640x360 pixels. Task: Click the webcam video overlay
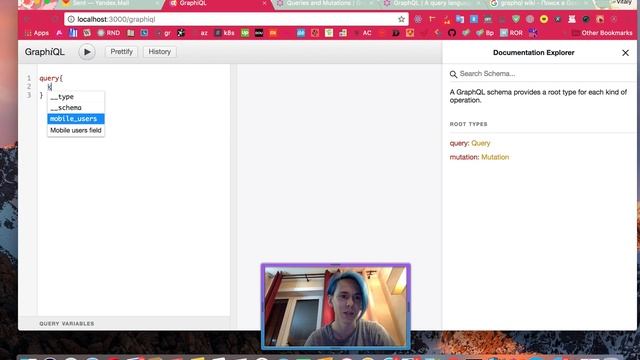(x=336, y=307)
